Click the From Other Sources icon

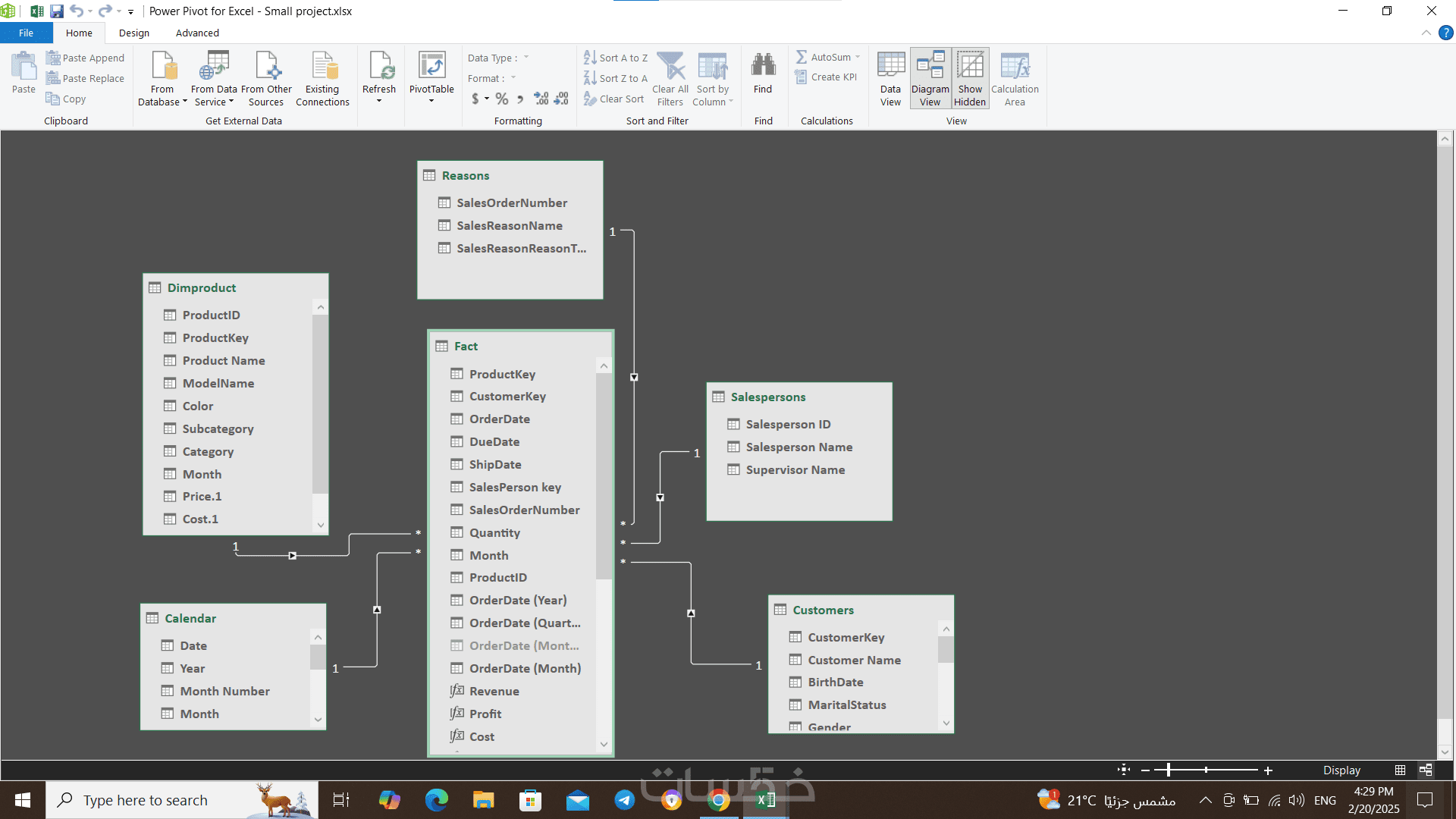(266, 67)
